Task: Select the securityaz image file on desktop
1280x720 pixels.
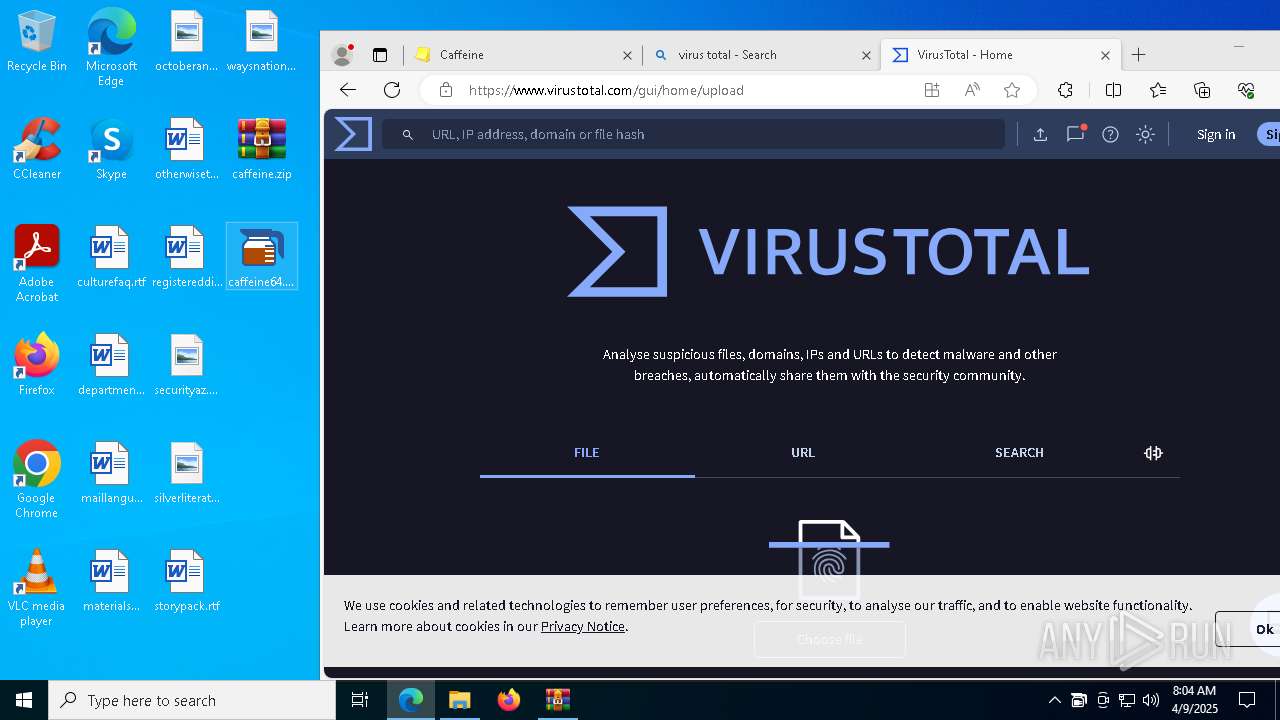Action: click(186, 365)
